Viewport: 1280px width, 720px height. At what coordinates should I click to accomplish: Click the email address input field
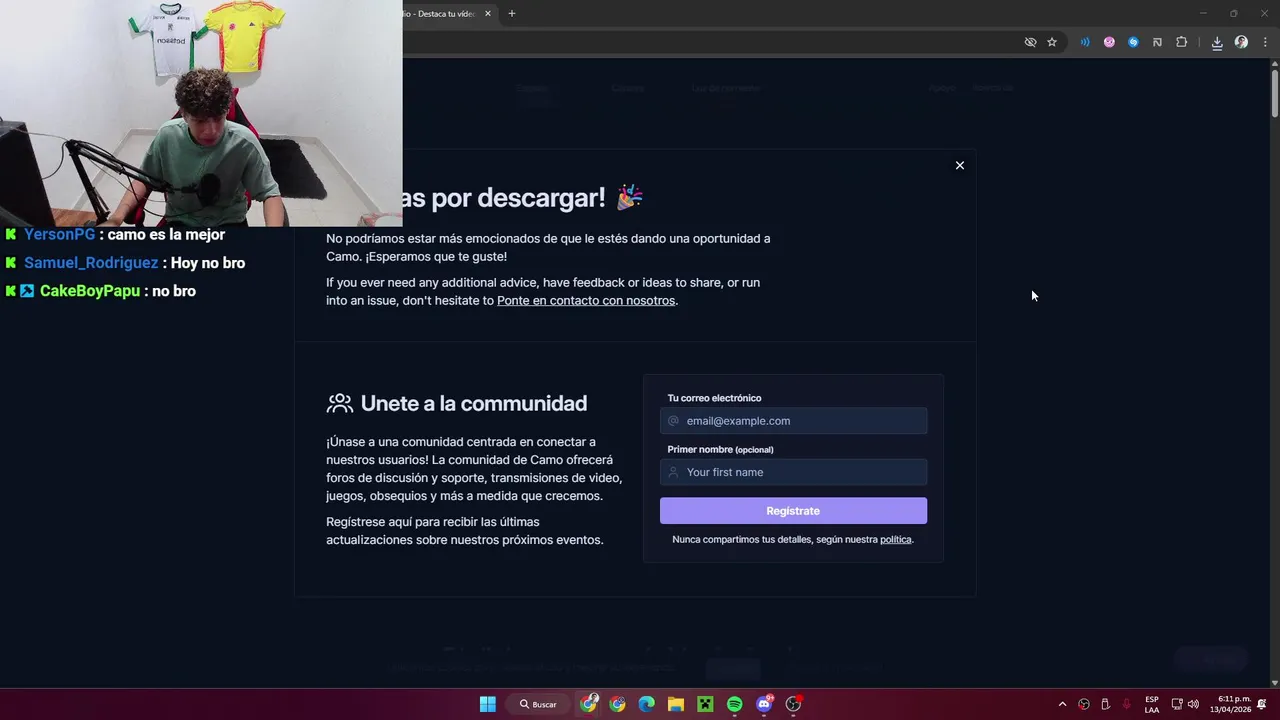(793, 421)
